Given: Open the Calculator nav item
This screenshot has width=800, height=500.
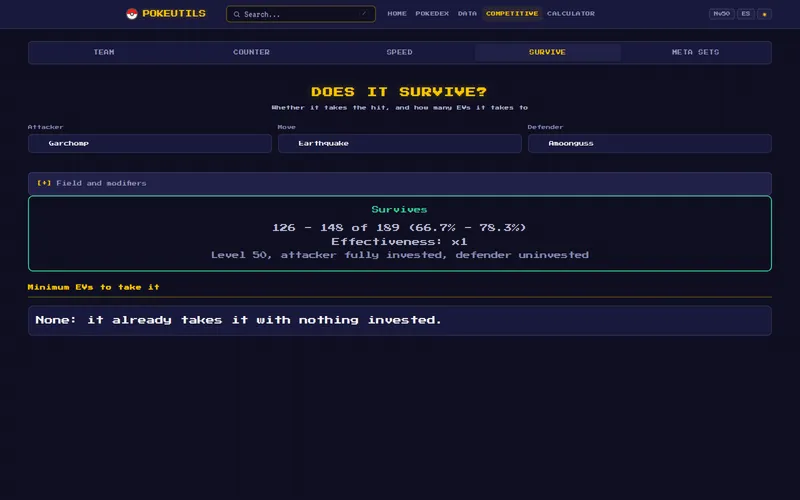Looking at the screenshot, I should click(x=571, y=14).
